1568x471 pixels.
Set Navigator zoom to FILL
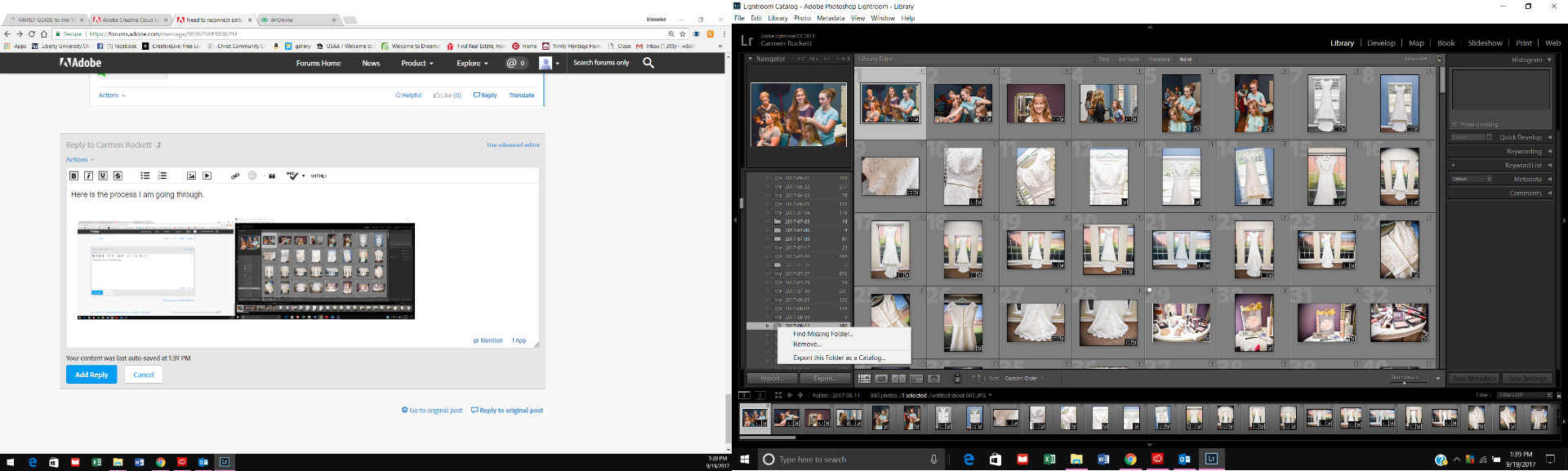(x=813, y=59)
